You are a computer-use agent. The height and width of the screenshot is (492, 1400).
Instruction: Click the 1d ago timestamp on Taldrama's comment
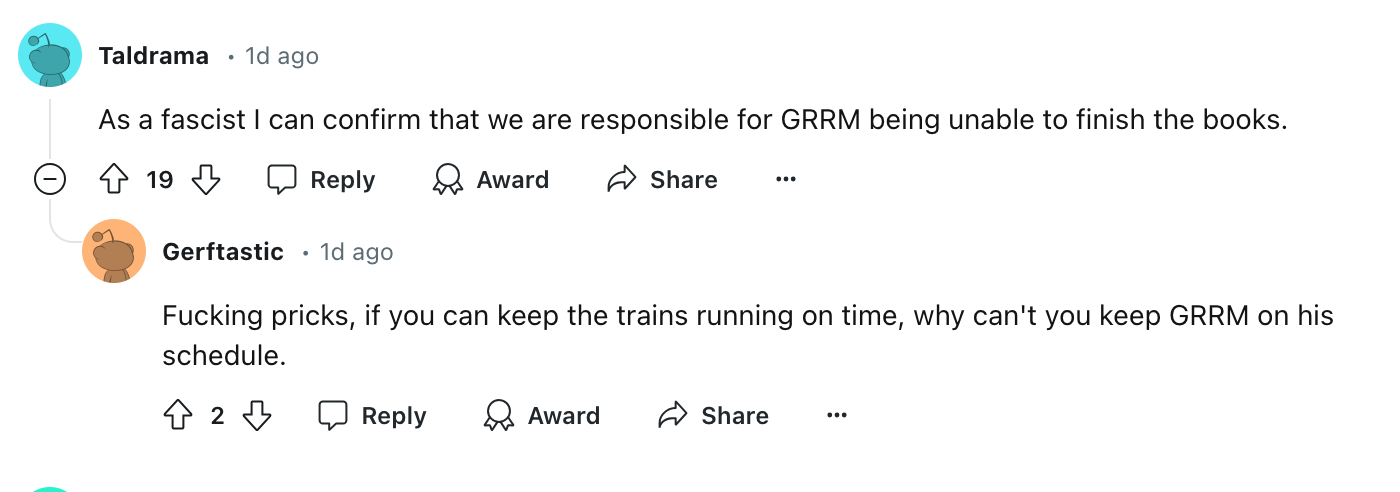pos(282,56)
